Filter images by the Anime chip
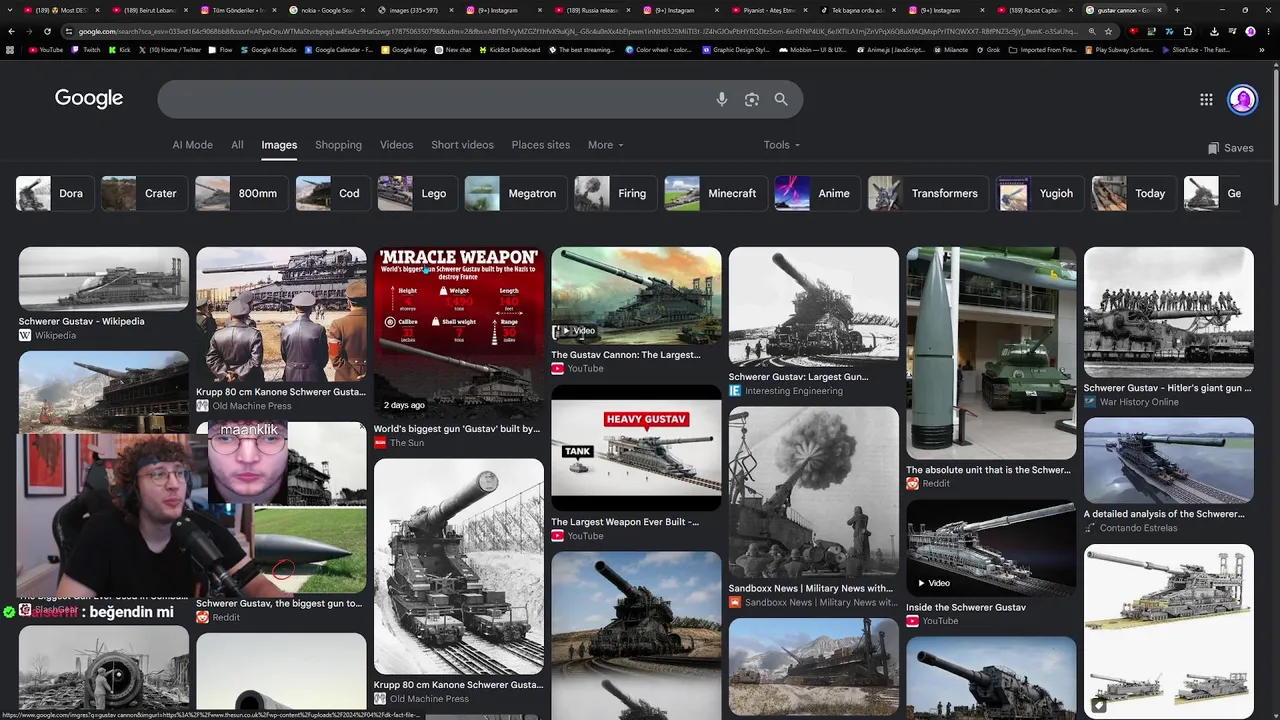The height and width of the screenshot is (720, 1280). click(817, 193)
